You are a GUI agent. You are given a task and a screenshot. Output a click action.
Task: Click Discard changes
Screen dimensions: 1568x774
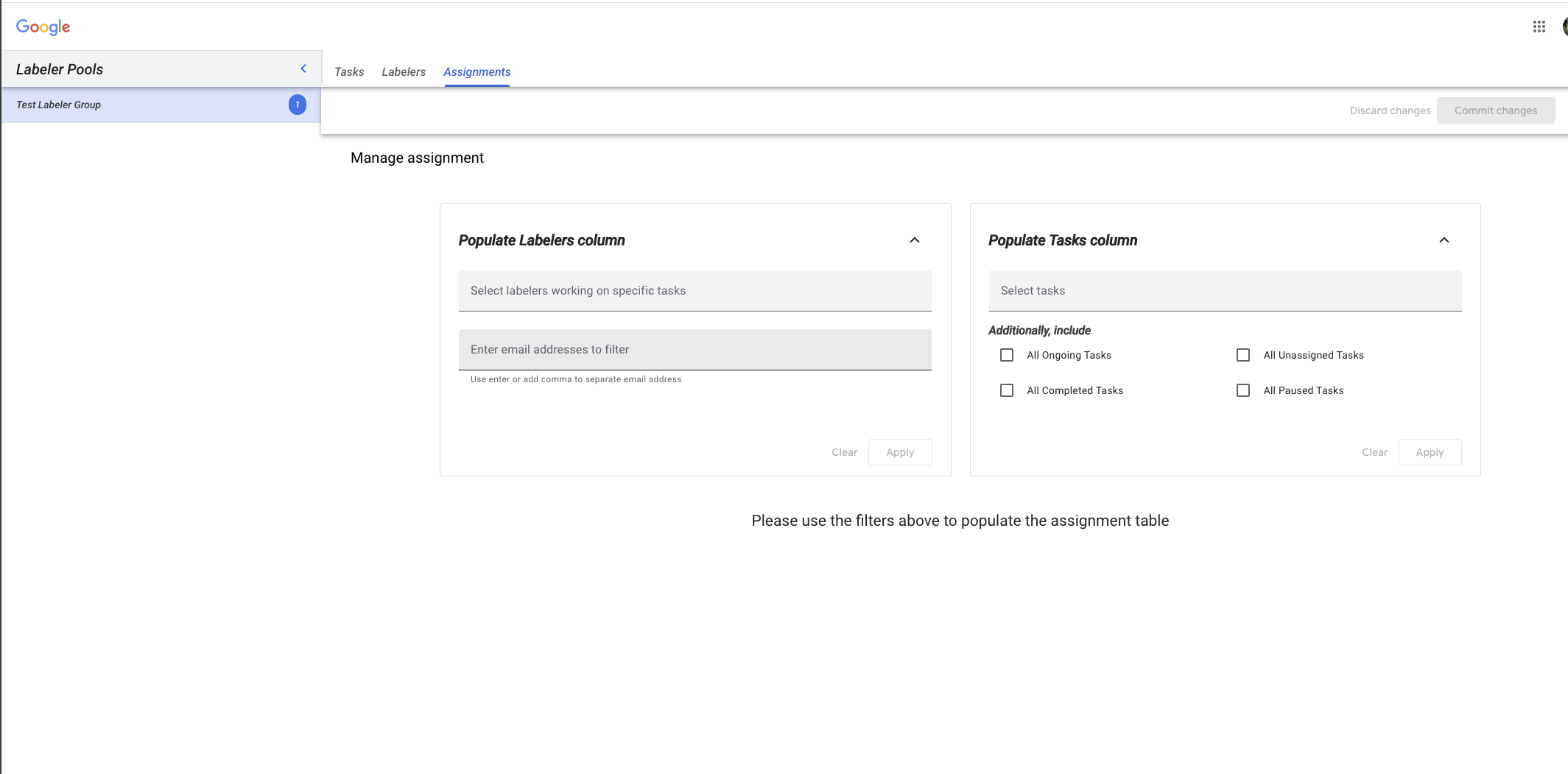point(1390,110)
